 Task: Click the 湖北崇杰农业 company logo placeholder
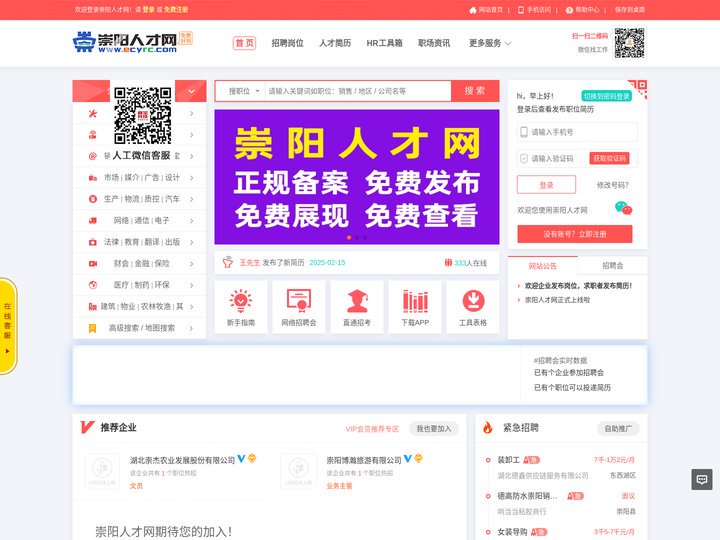click(102, 471)
